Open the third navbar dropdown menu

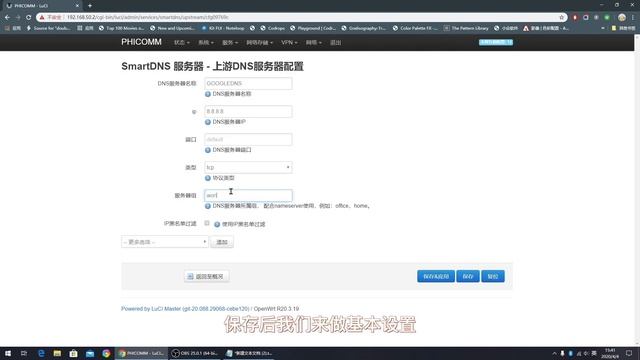(x=230, y=42)
